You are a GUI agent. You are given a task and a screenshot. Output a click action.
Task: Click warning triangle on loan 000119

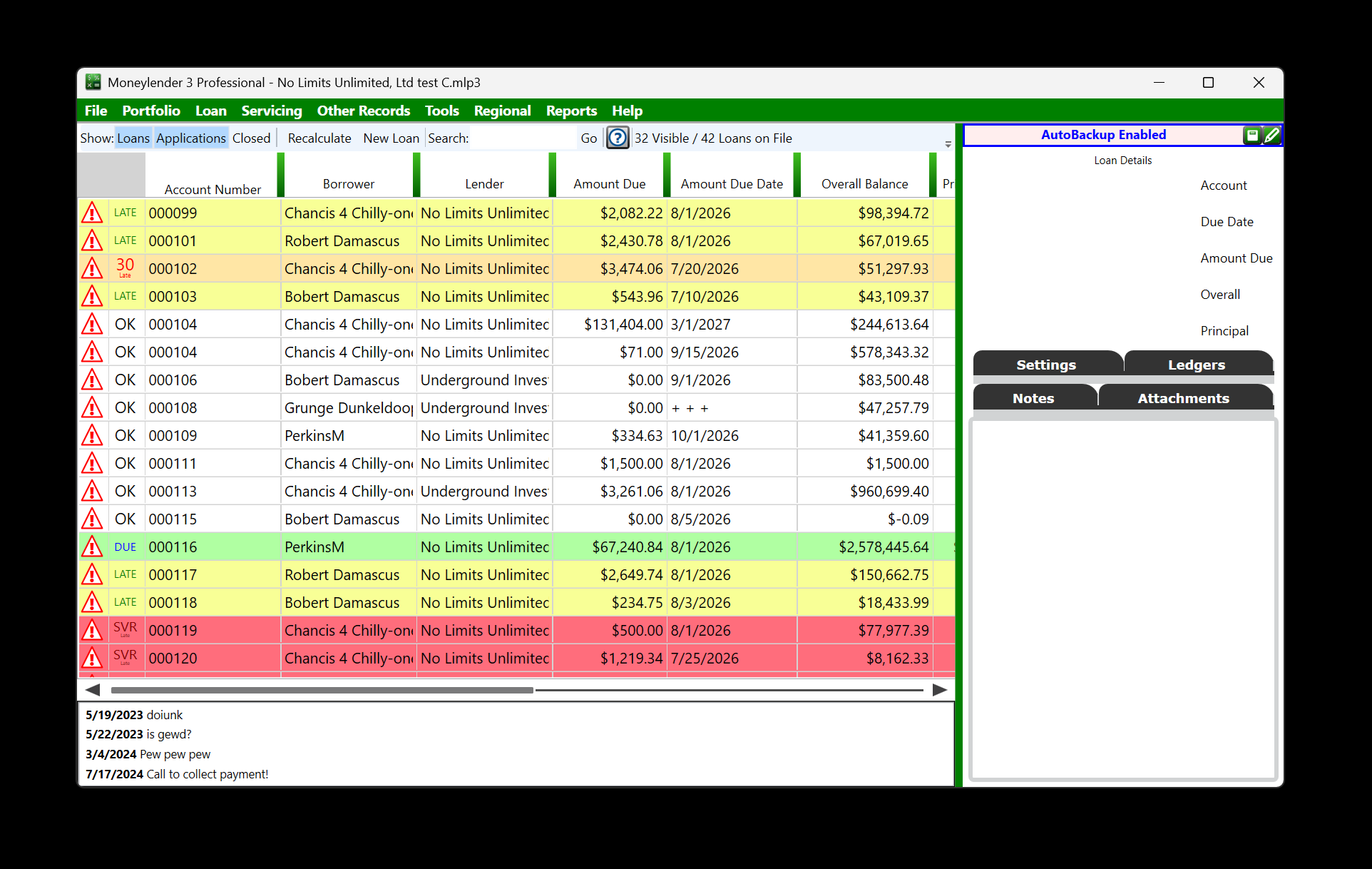pos(92,630)
